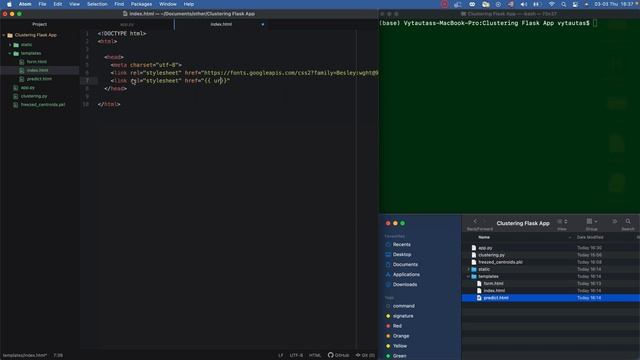Select the Red tag in Finder sidebar
This screenshot has width=640, height=360.
tap(397, 326)
